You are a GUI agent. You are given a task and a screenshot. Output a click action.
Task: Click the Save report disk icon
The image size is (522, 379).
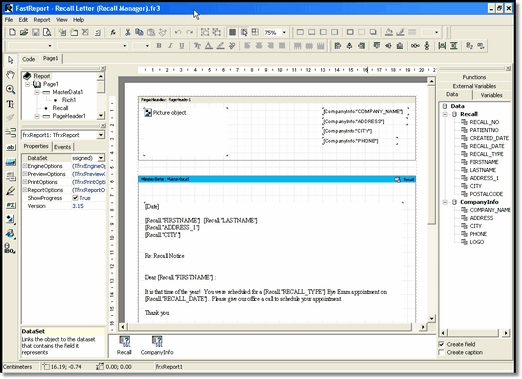click(35, 32)
